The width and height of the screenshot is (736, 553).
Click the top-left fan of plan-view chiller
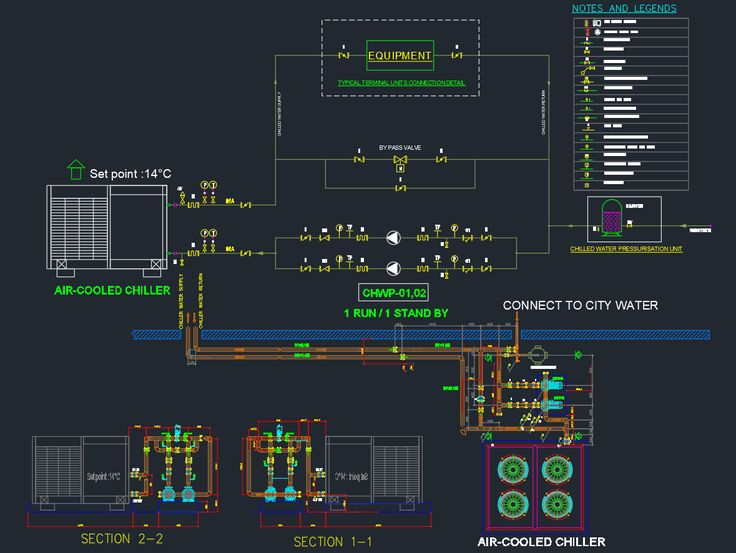click(512, 469)
